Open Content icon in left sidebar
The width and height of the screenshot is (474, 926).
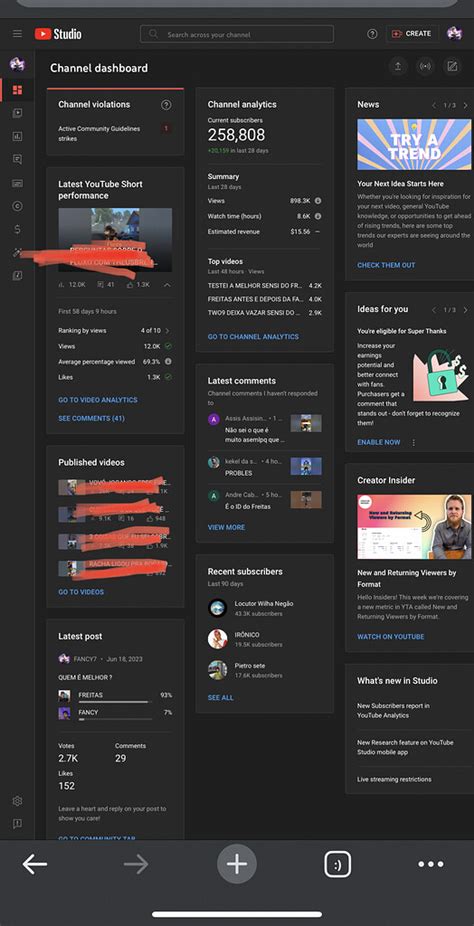point(17,113)
